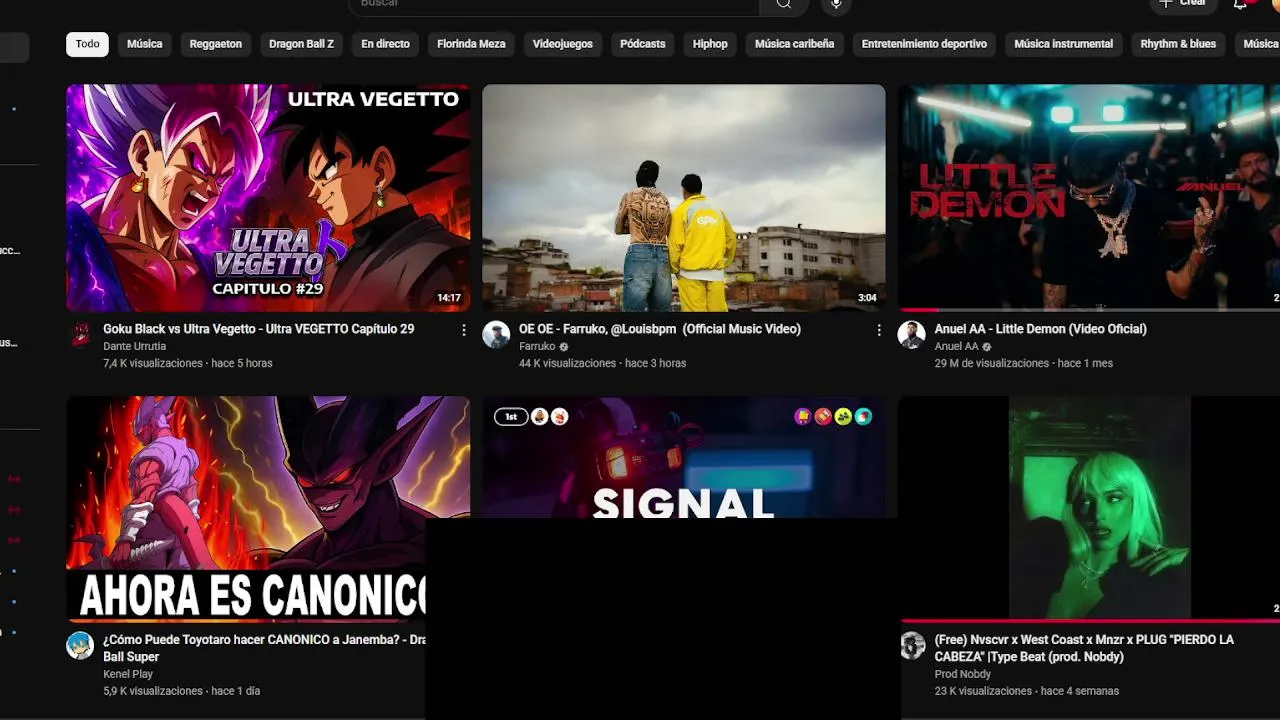Click '5,9 K visualizaciones · hace 1 día'
The image size is (1280, 720).
point(181,691)
